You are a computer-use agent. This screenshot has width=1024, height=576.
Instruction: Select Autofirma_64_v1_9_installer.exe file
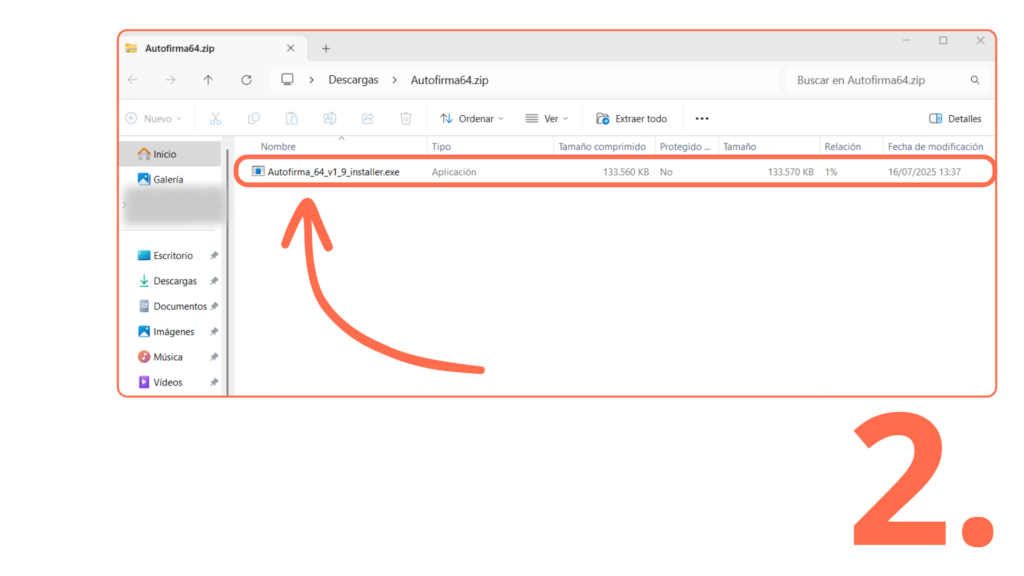point(333,172)
